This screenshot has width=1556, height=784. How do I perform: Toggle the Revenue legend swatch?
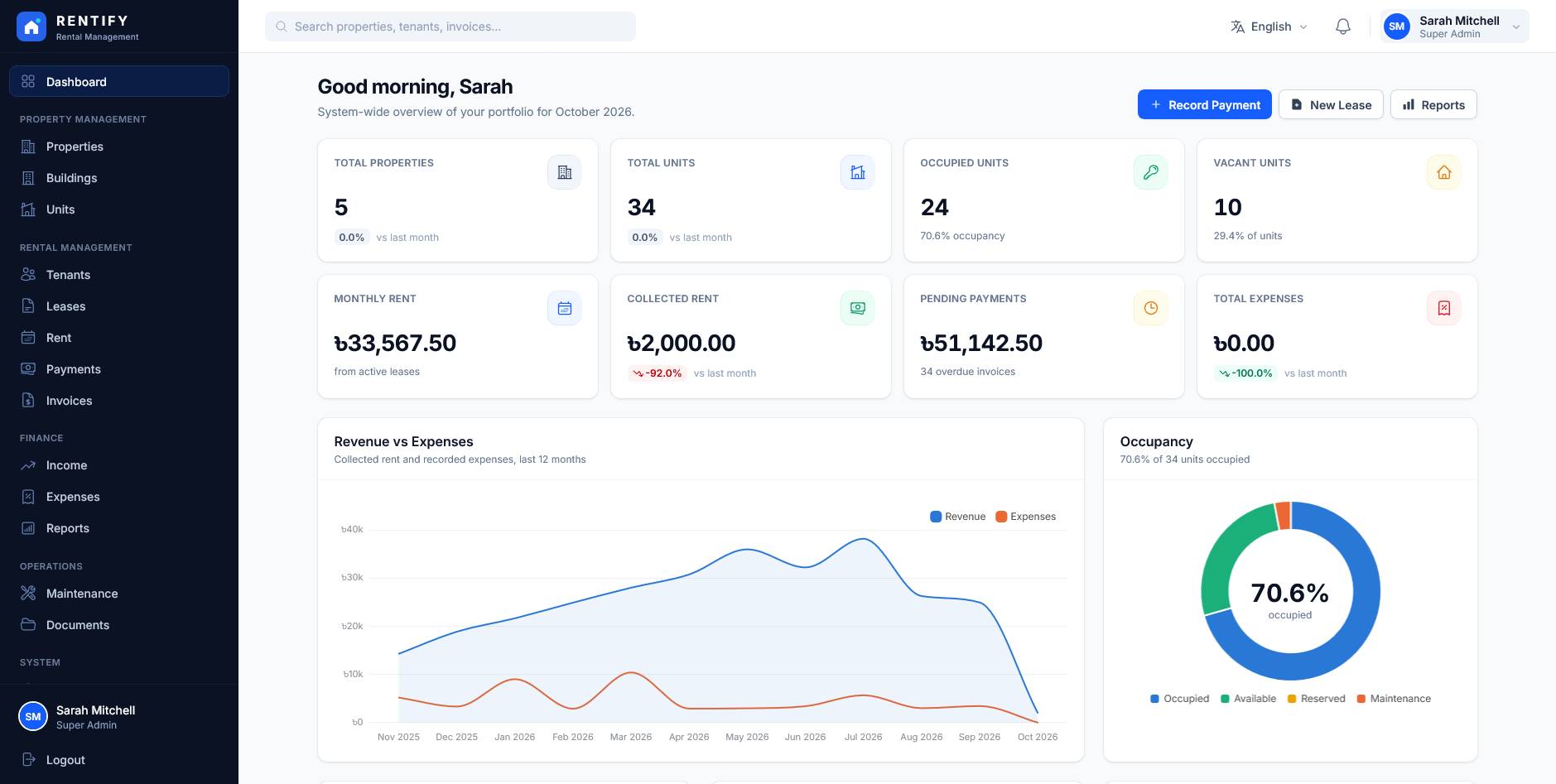[x=936, y=517]
